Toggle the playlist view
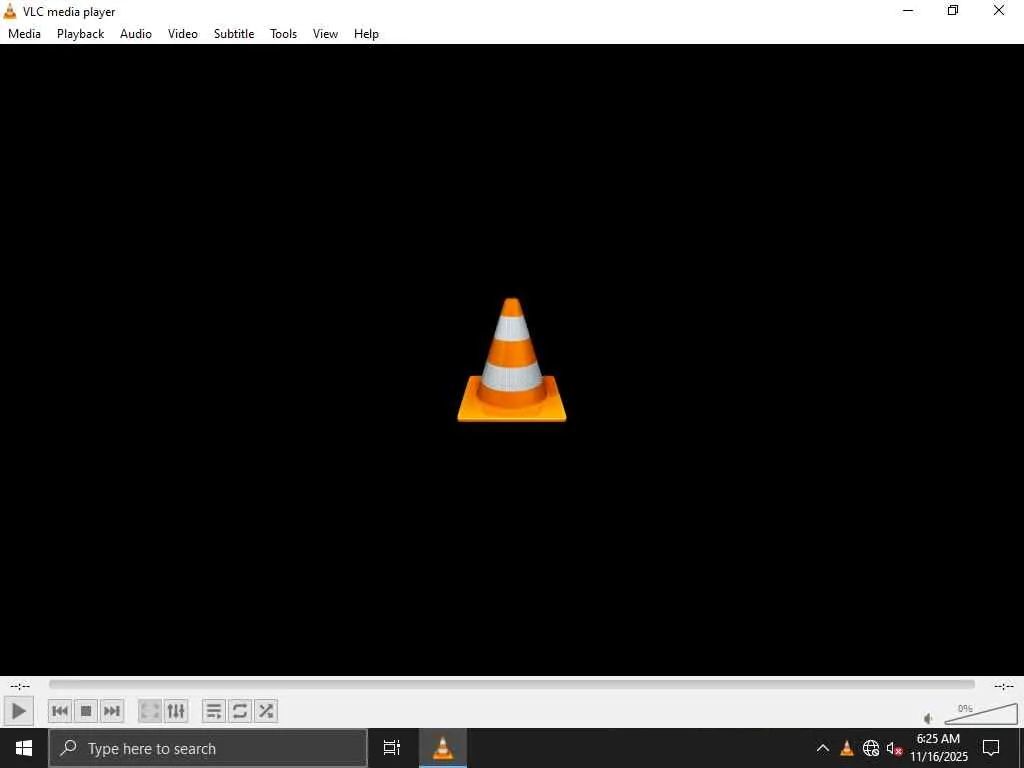This screenshot has height=768, width=1024. pos(214,711)
